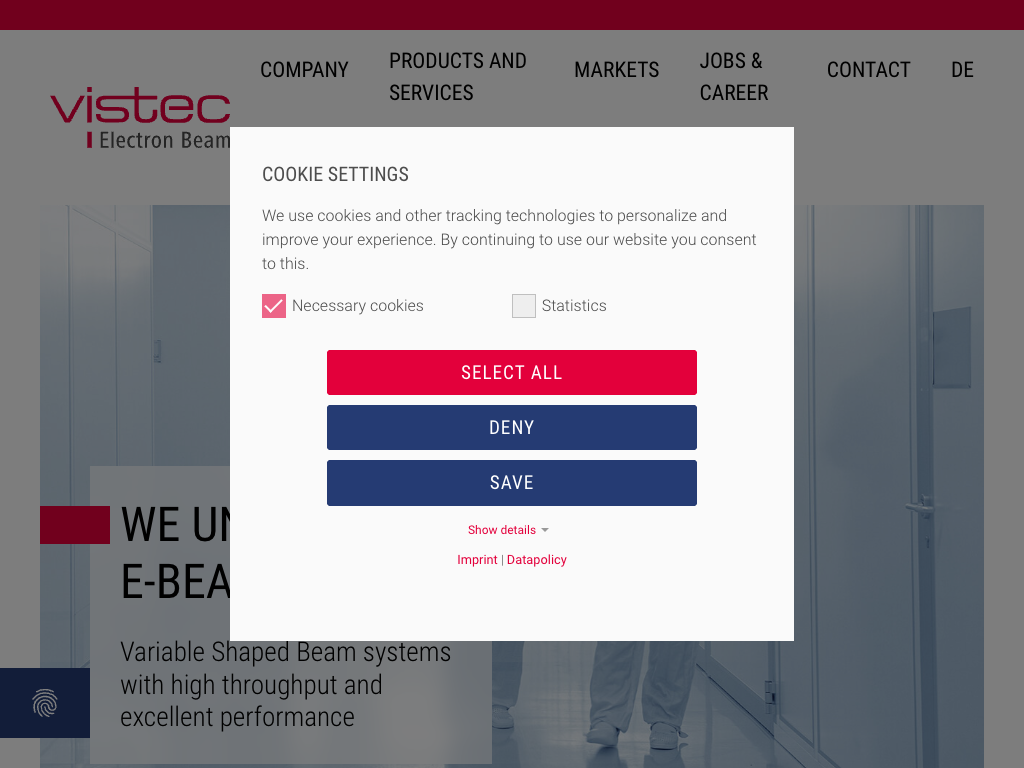
Task: Expand Show details in cookie dialog
Action: pyautogui.click(x=502, y=530)
